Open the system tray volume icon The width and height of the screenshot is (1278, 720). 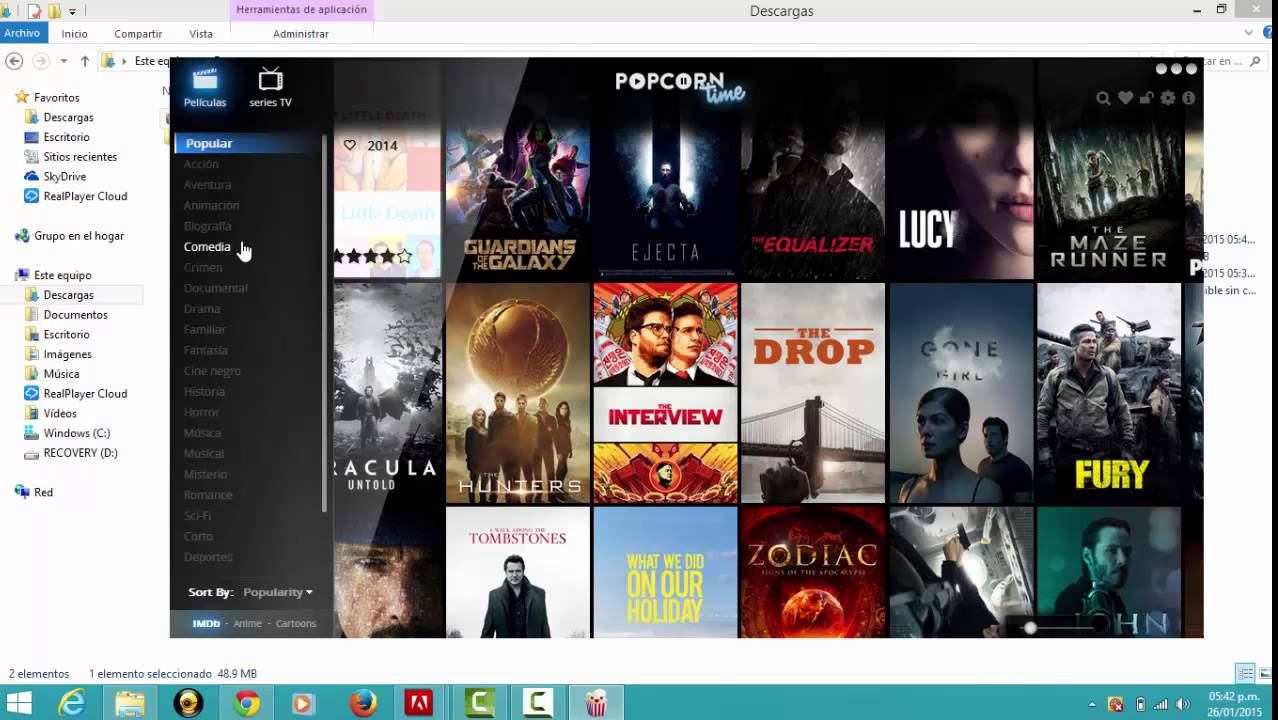point(1184,704)
